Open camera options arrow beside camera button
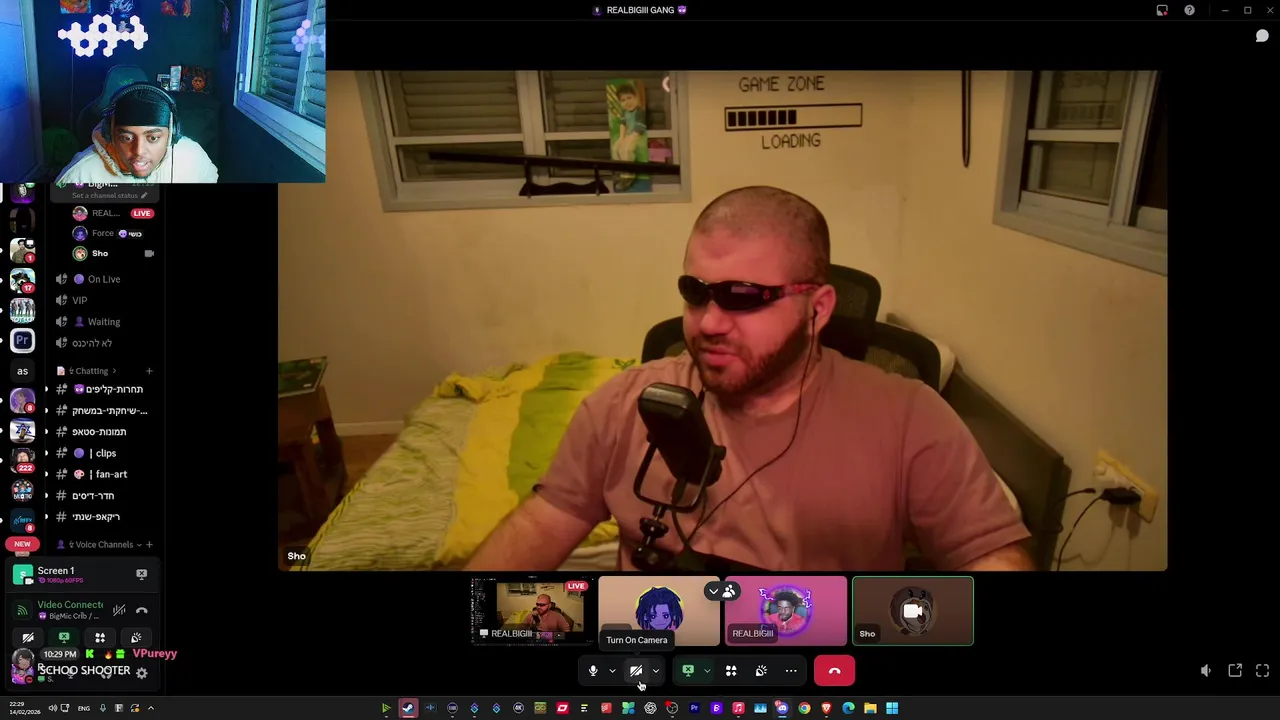This screenshot has width=1280, height=720. click(656, 671)
